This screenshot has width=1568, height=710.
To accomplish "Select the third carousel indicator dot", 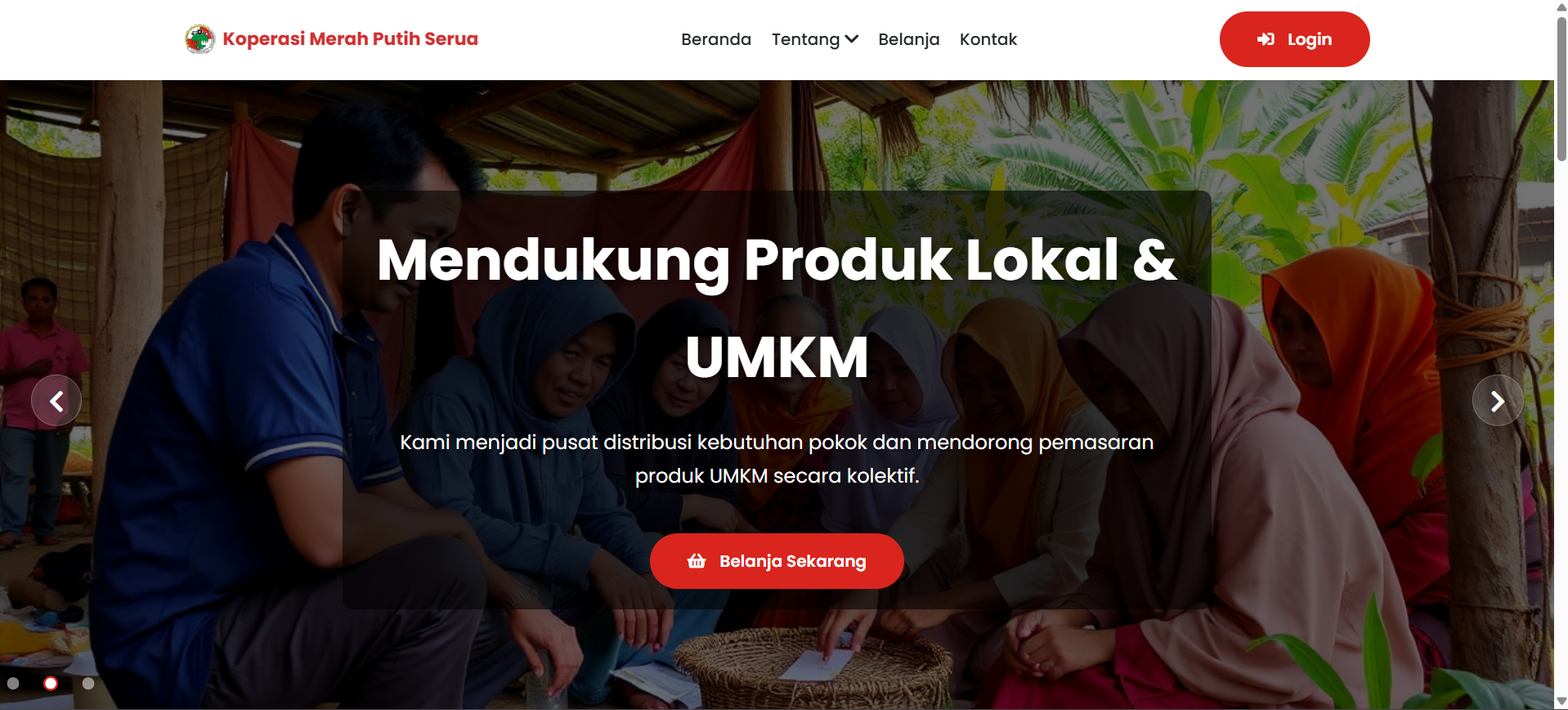I will [88, 683].
